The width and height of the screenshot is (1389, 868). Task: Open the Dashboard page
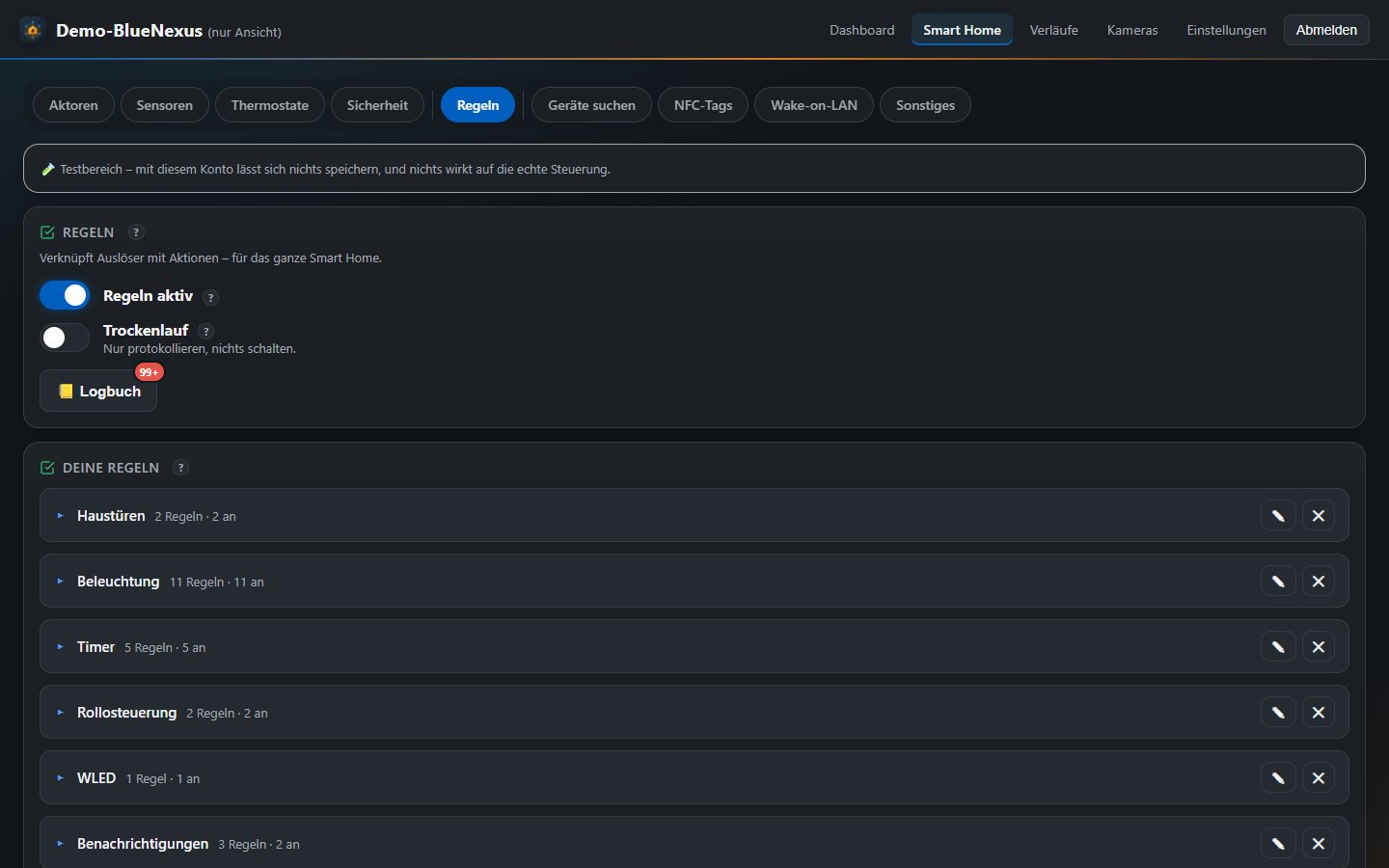click(861, 30)
